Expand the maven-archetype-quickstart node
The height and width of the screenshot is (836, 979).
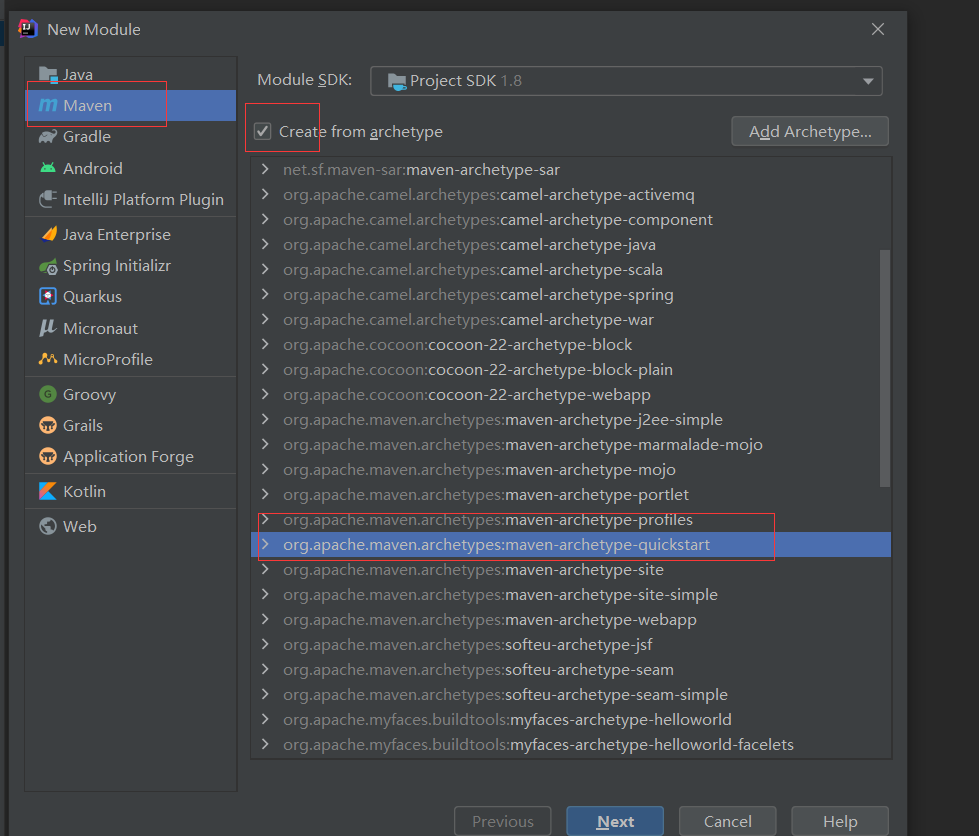265,545
